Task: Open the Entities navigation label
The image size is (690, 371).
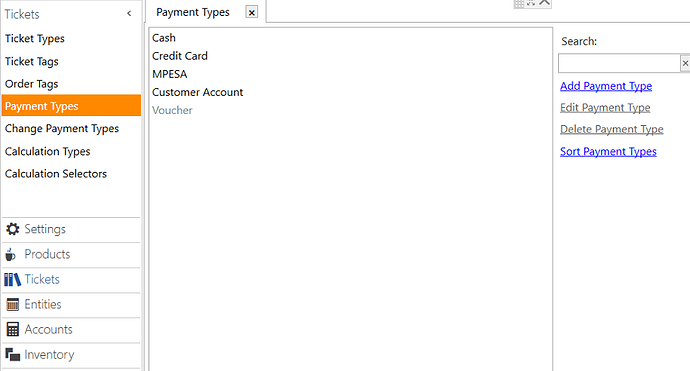Action: [x=43, y=304]
